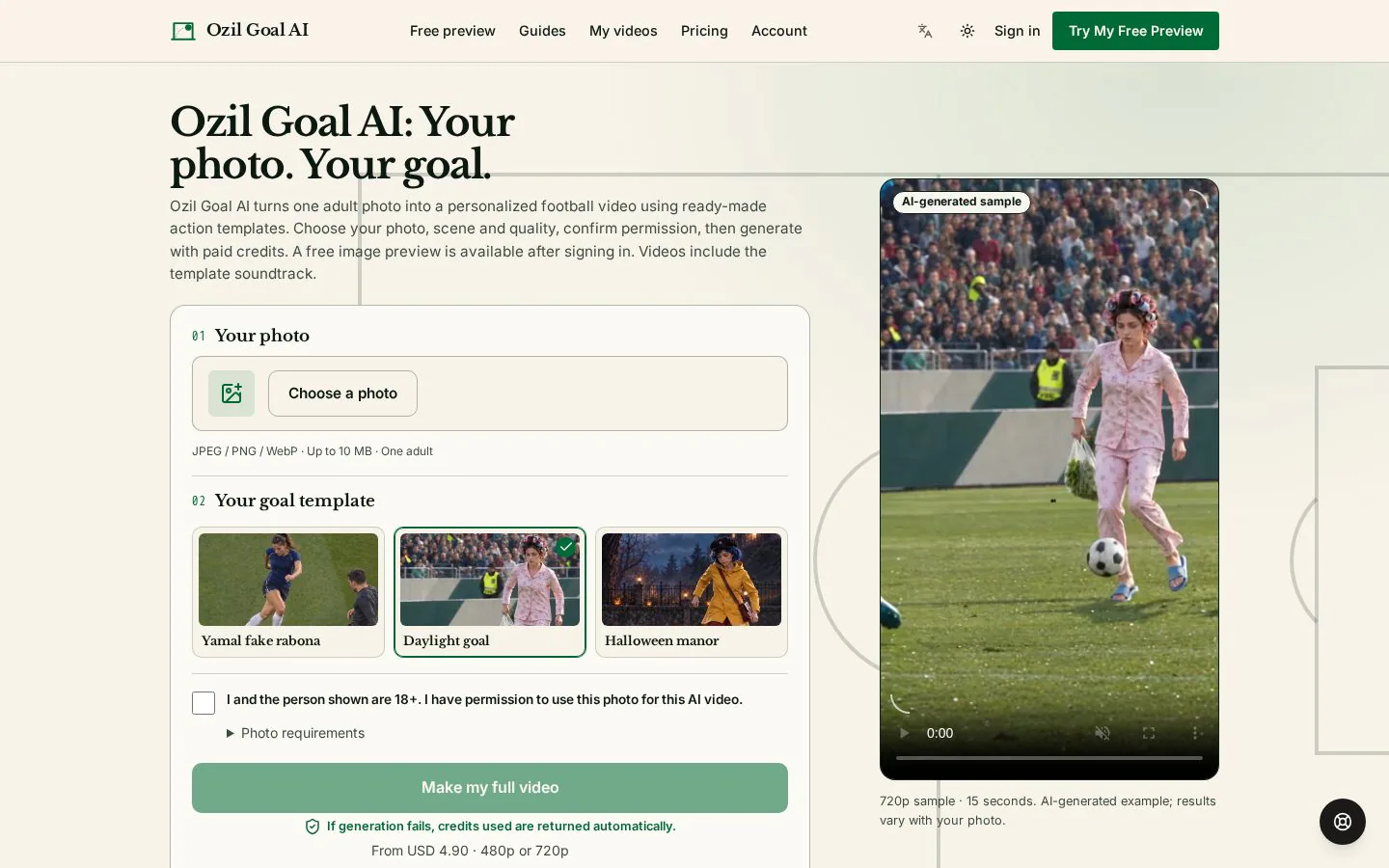Check the 18+ permission checkbox
This screenshot has width=1389, height=868.
204,703
